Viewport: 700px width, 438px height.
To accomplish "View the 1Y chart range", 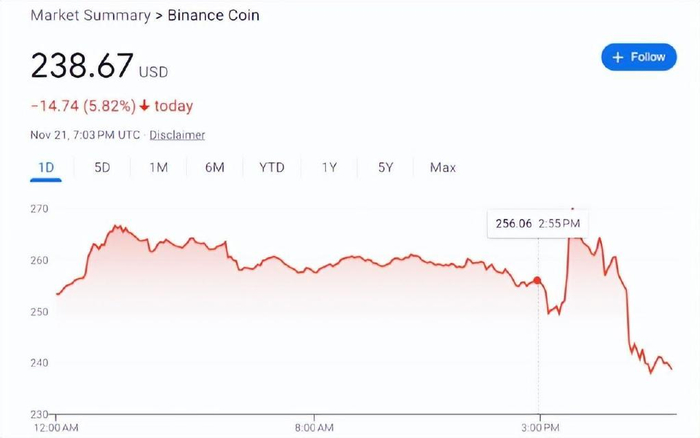I will [x=329, y=168].
